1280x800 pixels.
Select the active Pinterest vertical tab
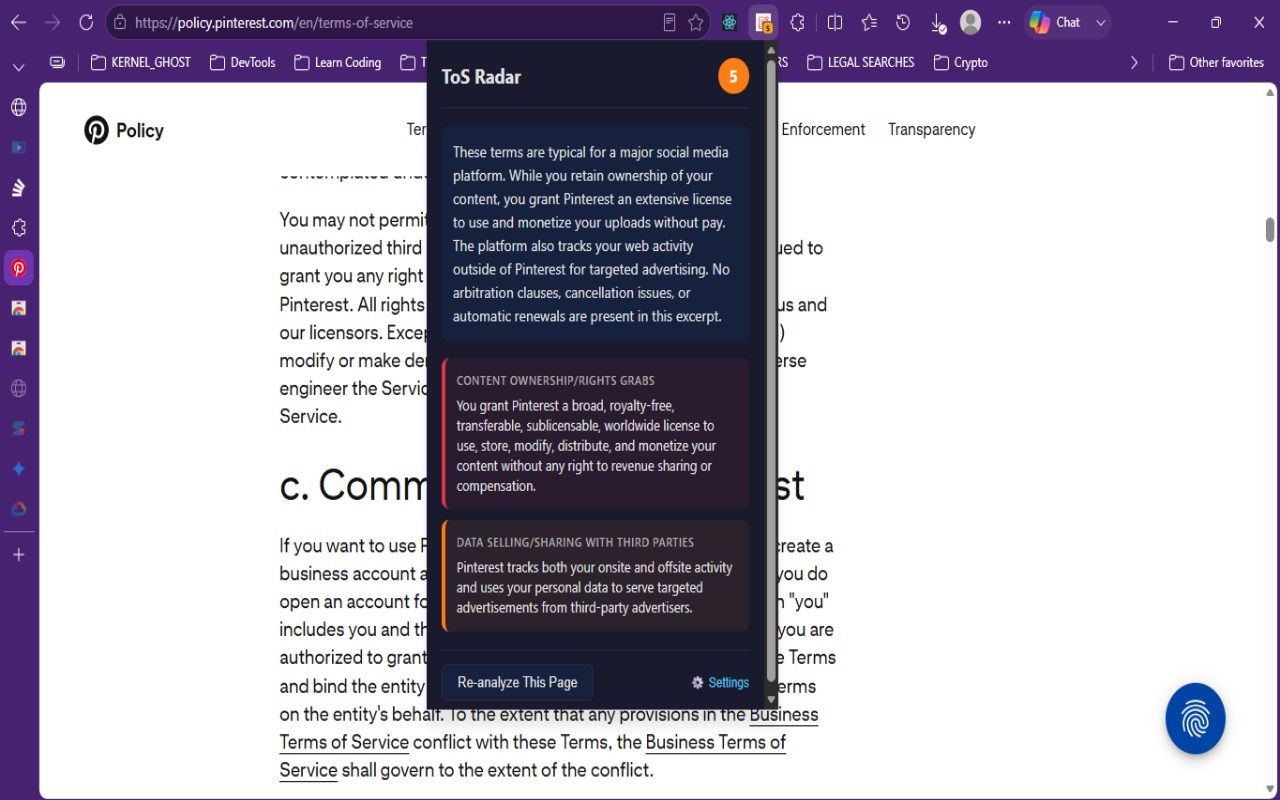(x=18, y=268)
